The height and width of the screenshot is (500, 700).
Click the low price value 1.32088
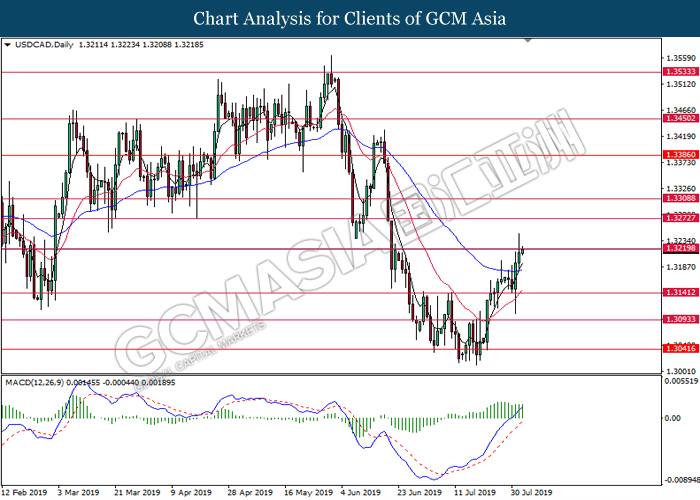click(x=157, y=45)
